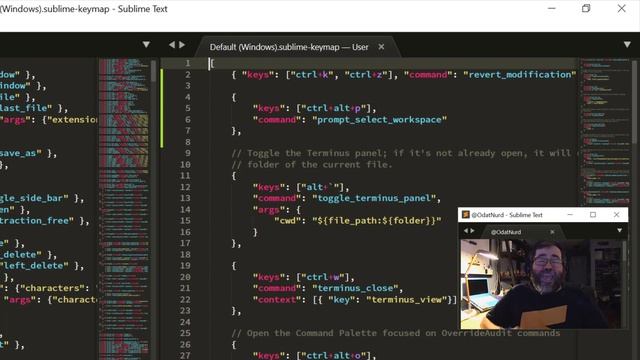Click previous tab arrow in @OdatNurd window
The height and width of the screenshot is (360, 640).
(466, 231)
